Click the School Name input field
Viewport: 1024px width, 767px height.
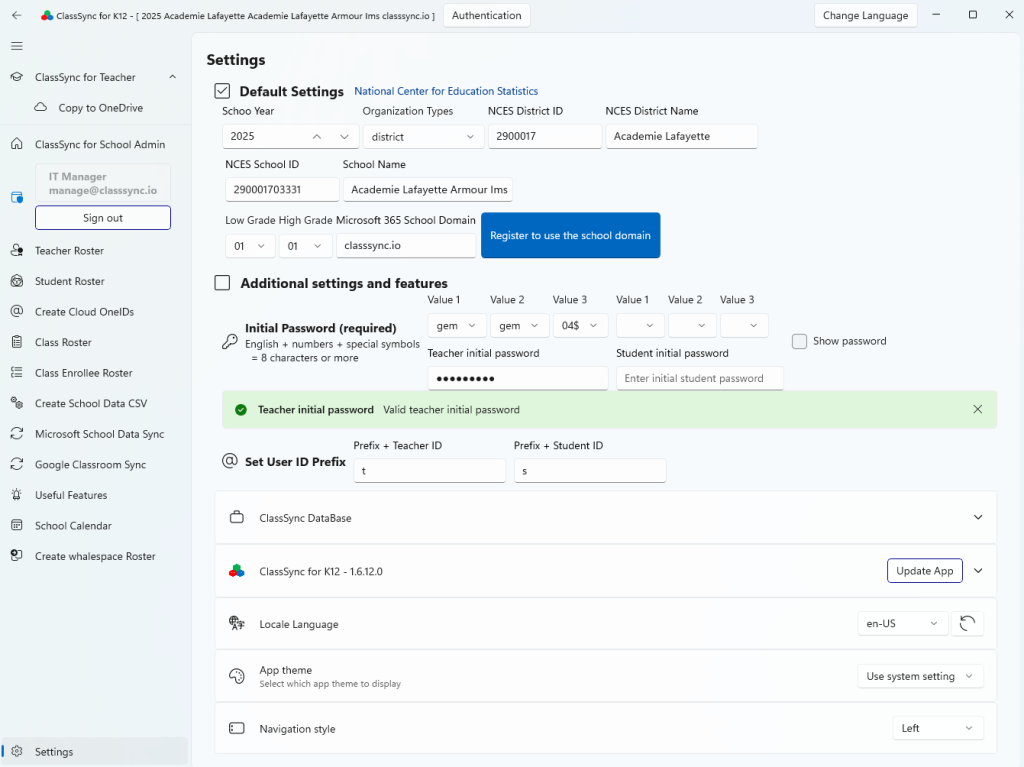[x=428, y=189]
